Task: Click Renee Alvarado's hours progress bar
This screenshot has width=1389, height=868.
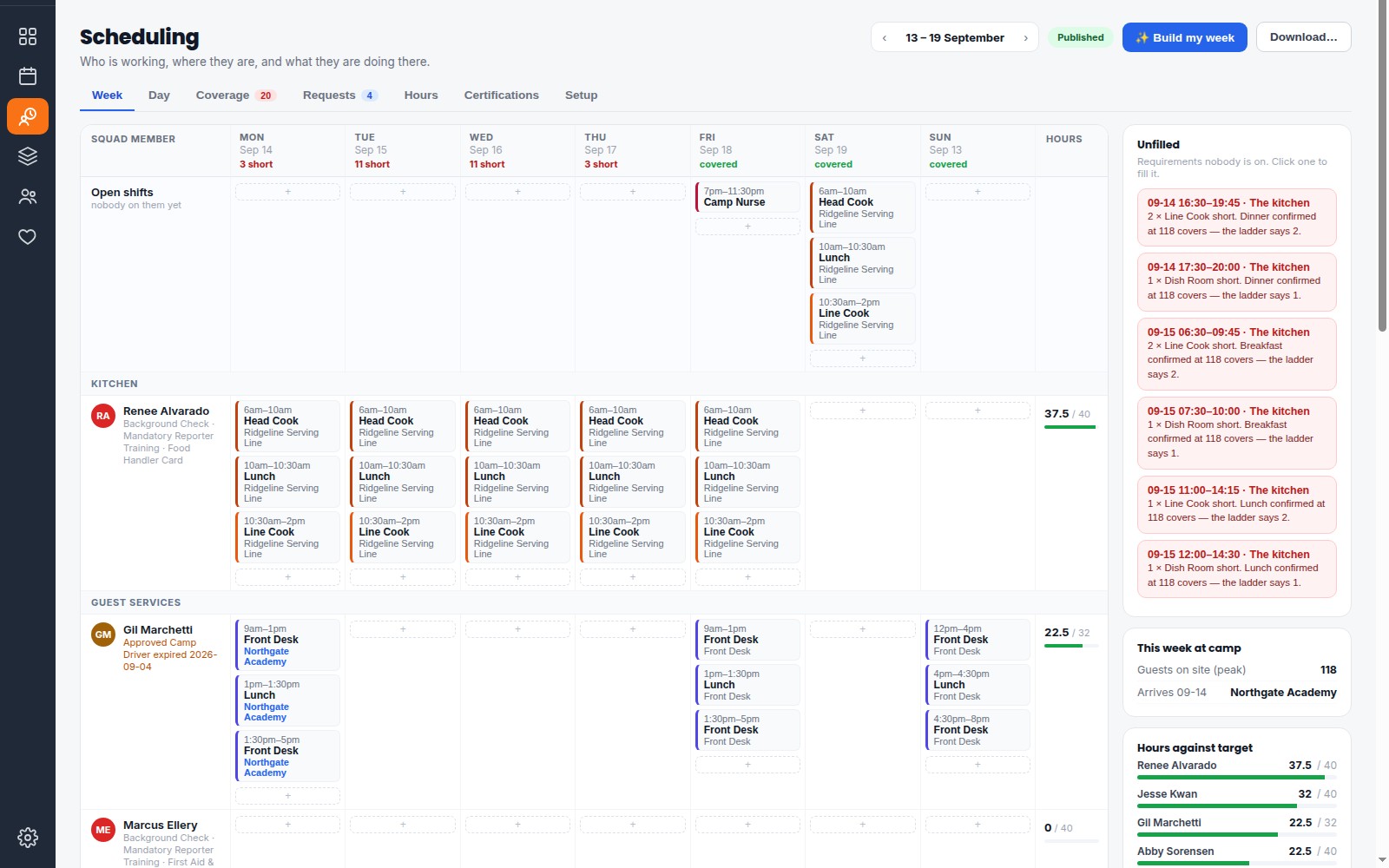Action: tap(1070, 427)
